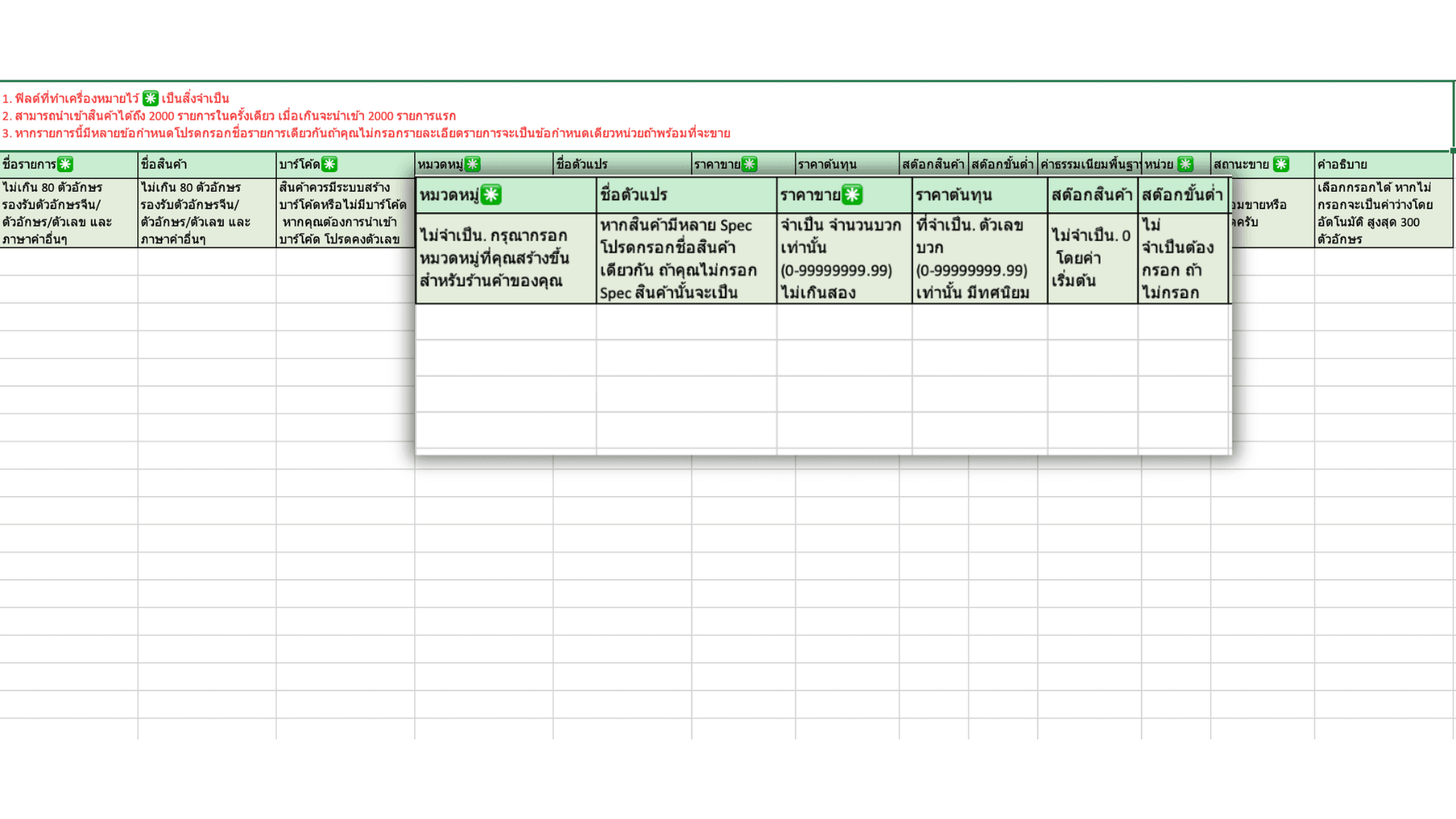Select the ค่าธรรมเนียมพื้นฐาน header cell

pyautogui.click(x=1089, y=165)
